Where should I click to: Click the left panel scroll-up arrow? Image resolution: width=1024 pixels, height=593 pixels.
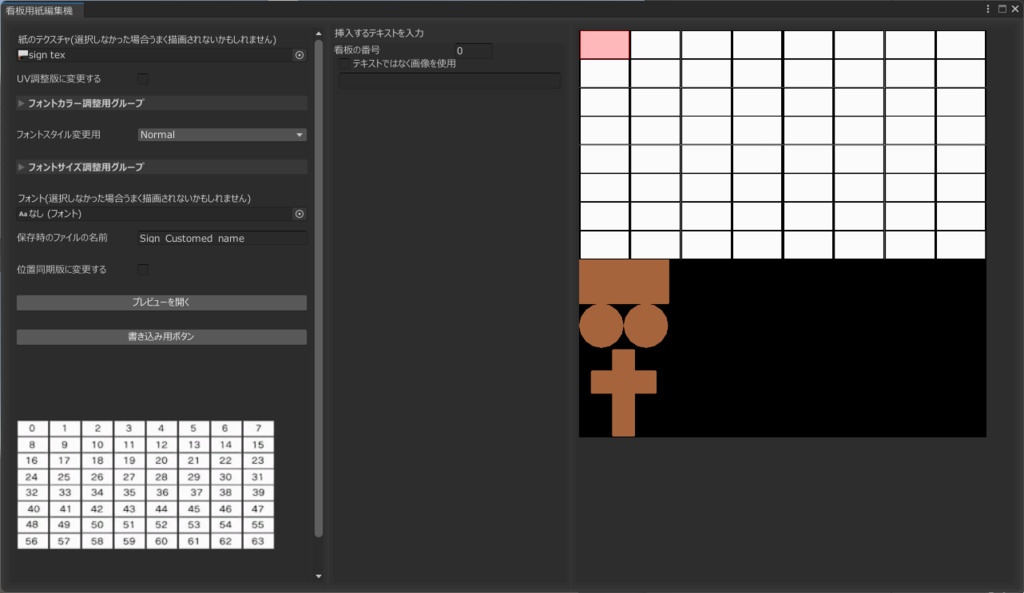point(319,33)
